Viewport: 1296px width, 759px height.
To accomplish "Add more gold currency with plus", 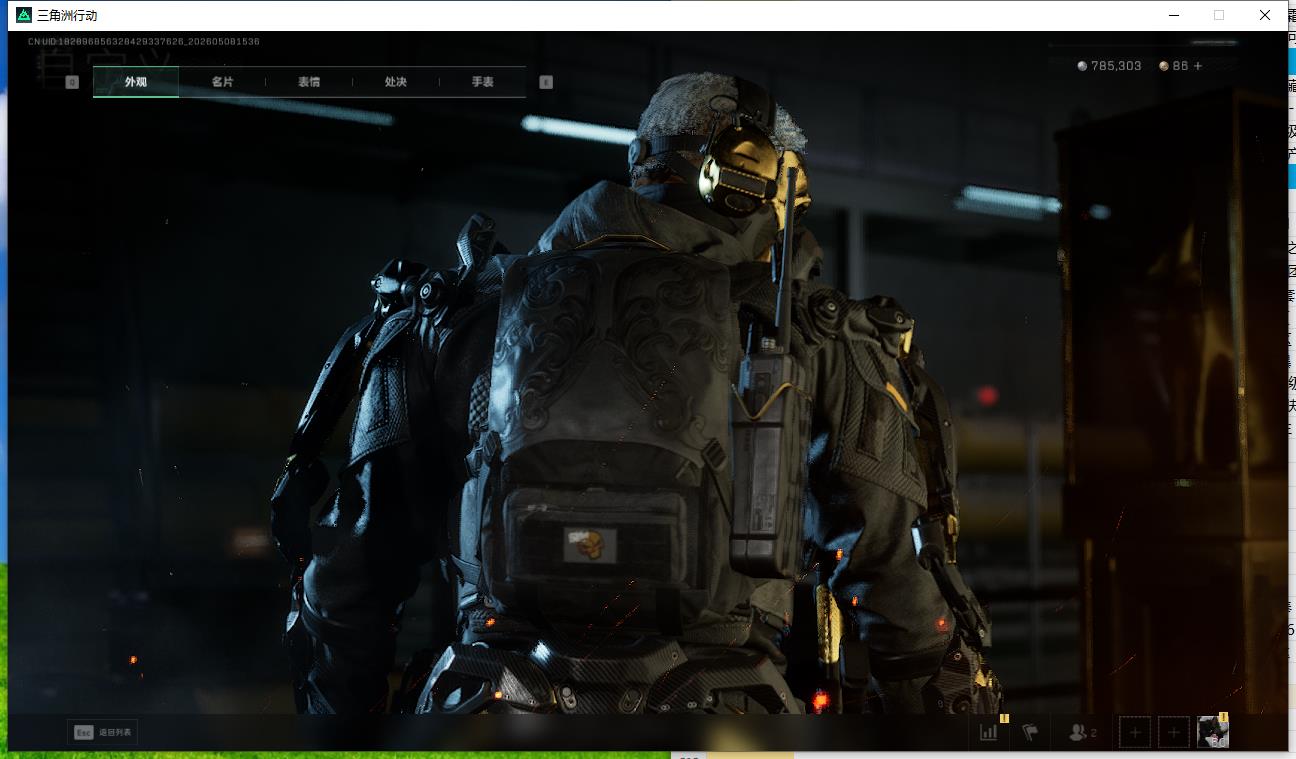I will (1198, 66).
